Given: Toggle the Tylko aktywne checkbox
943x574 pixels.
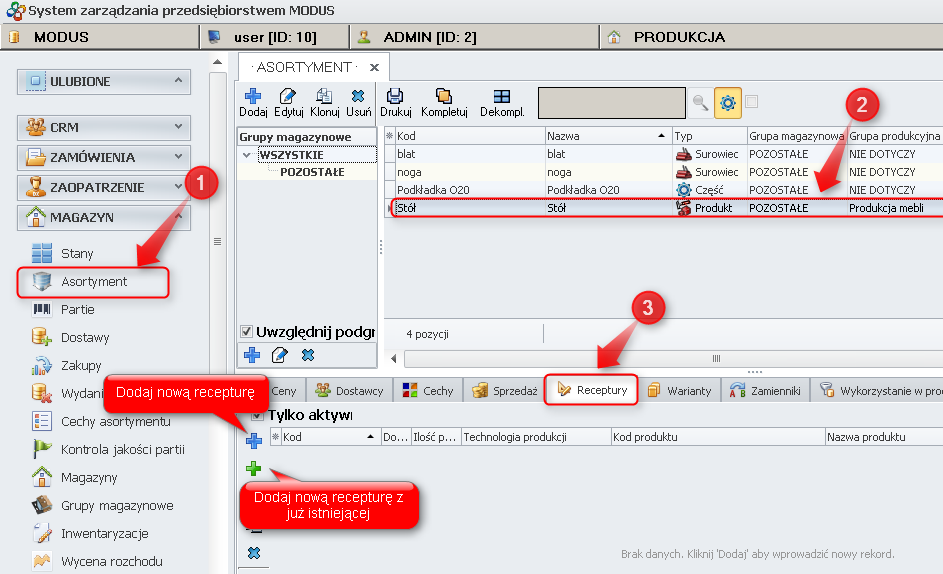Looking at the screenshot, I should (257, 415).
